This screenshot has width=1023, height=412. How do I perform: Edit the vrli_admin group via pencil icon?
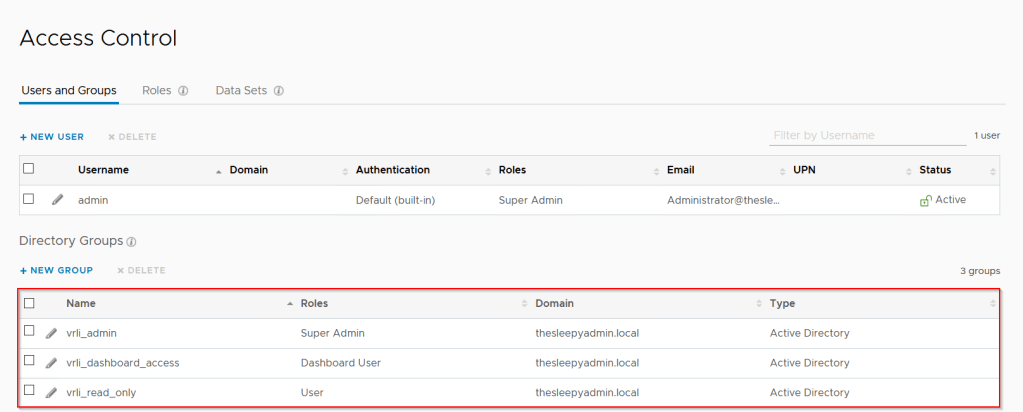point(51,333)
